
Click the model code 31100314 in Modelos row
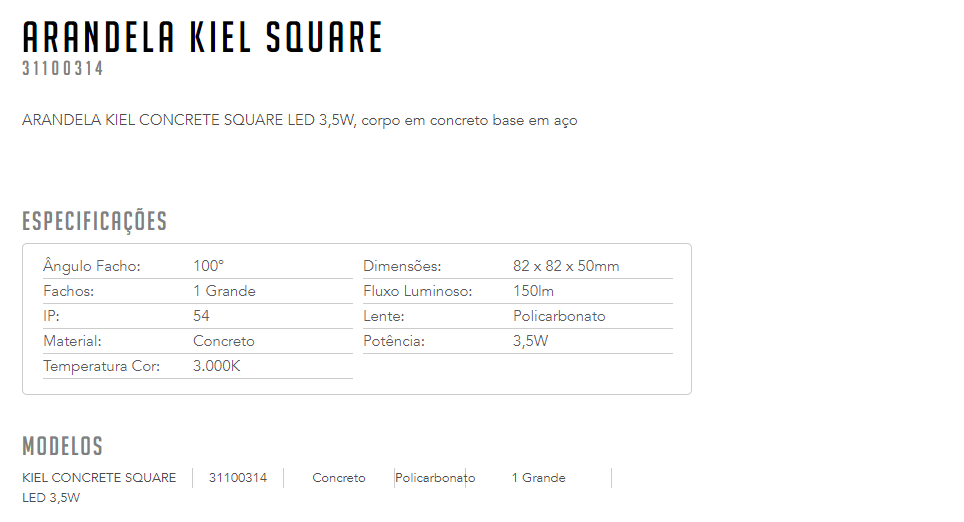coord(238,478)
